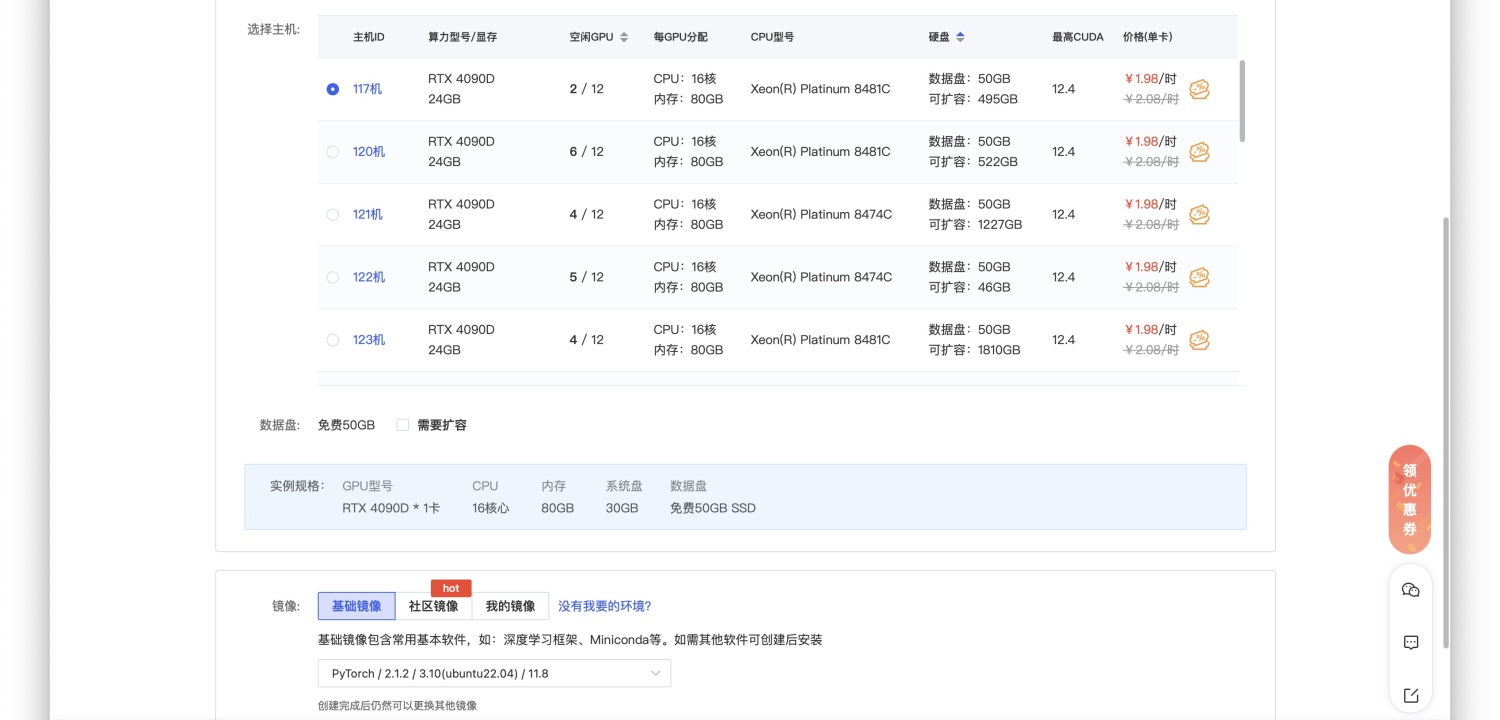Click the coupon icon for host 120机
Viewport: 1500px width, 720px height.
1199,152
